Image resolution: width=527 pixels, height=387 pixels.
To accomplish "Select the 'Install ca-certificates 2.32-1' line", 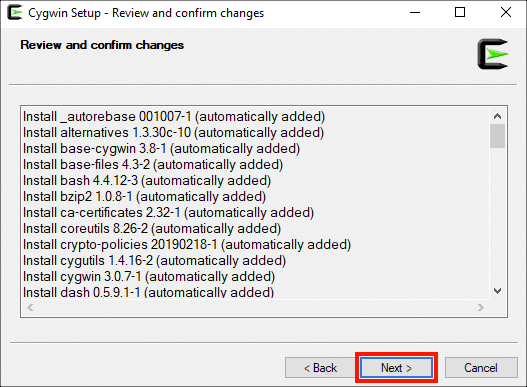I will (168, 212).
